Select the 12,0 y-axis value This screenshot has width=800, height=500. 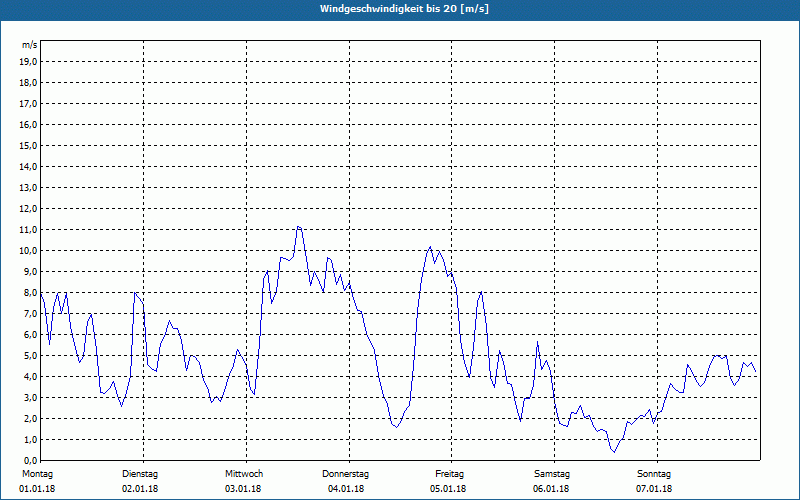29,209
